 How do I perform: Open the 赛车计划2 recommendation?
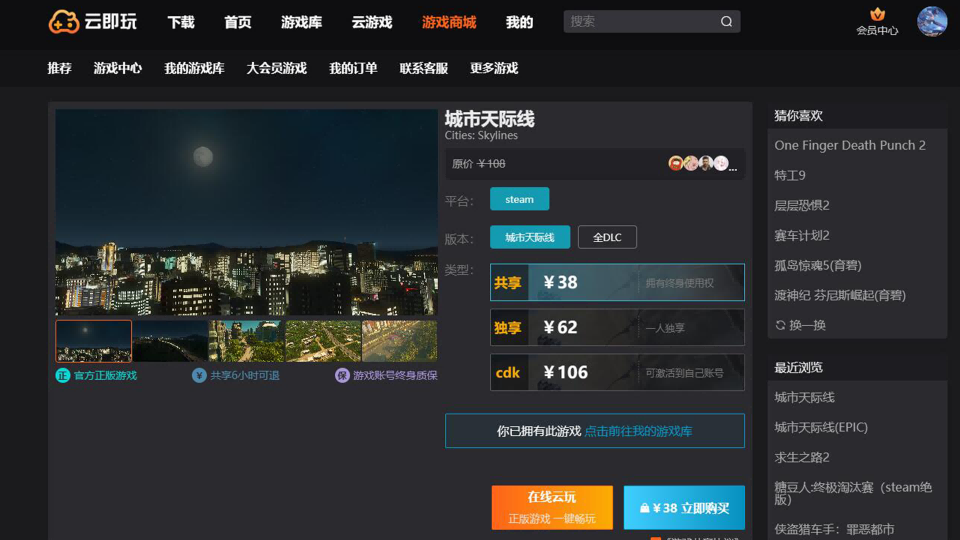click(x=801, y=235)
